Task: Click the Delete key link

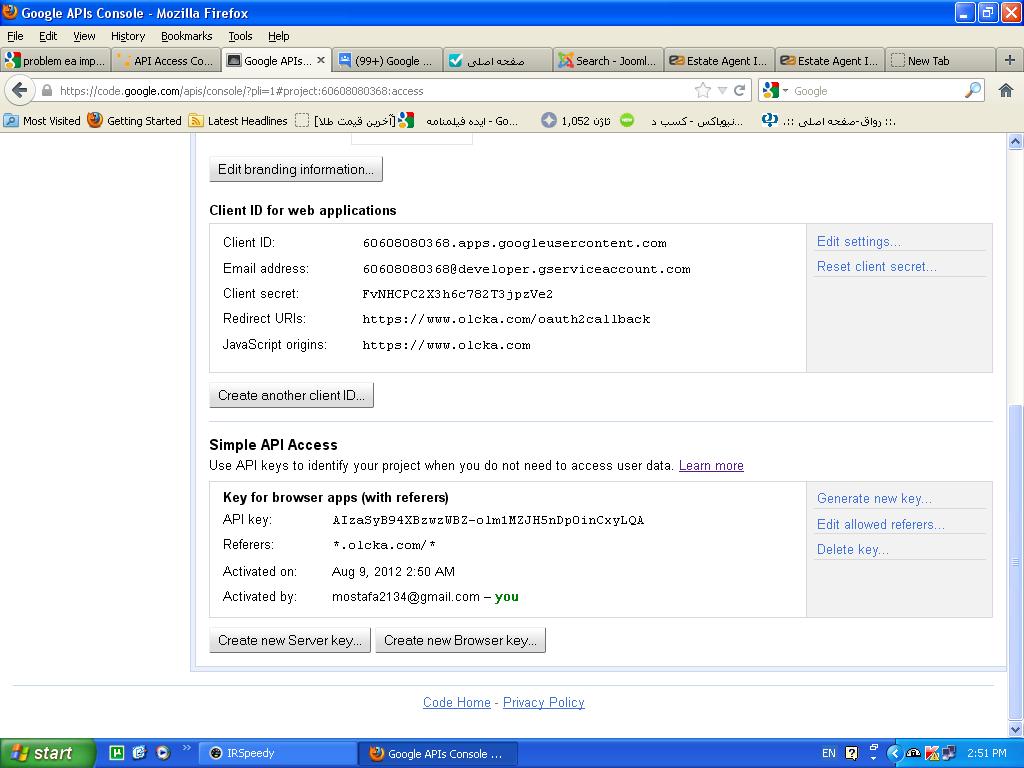Action: coord(852,549)
